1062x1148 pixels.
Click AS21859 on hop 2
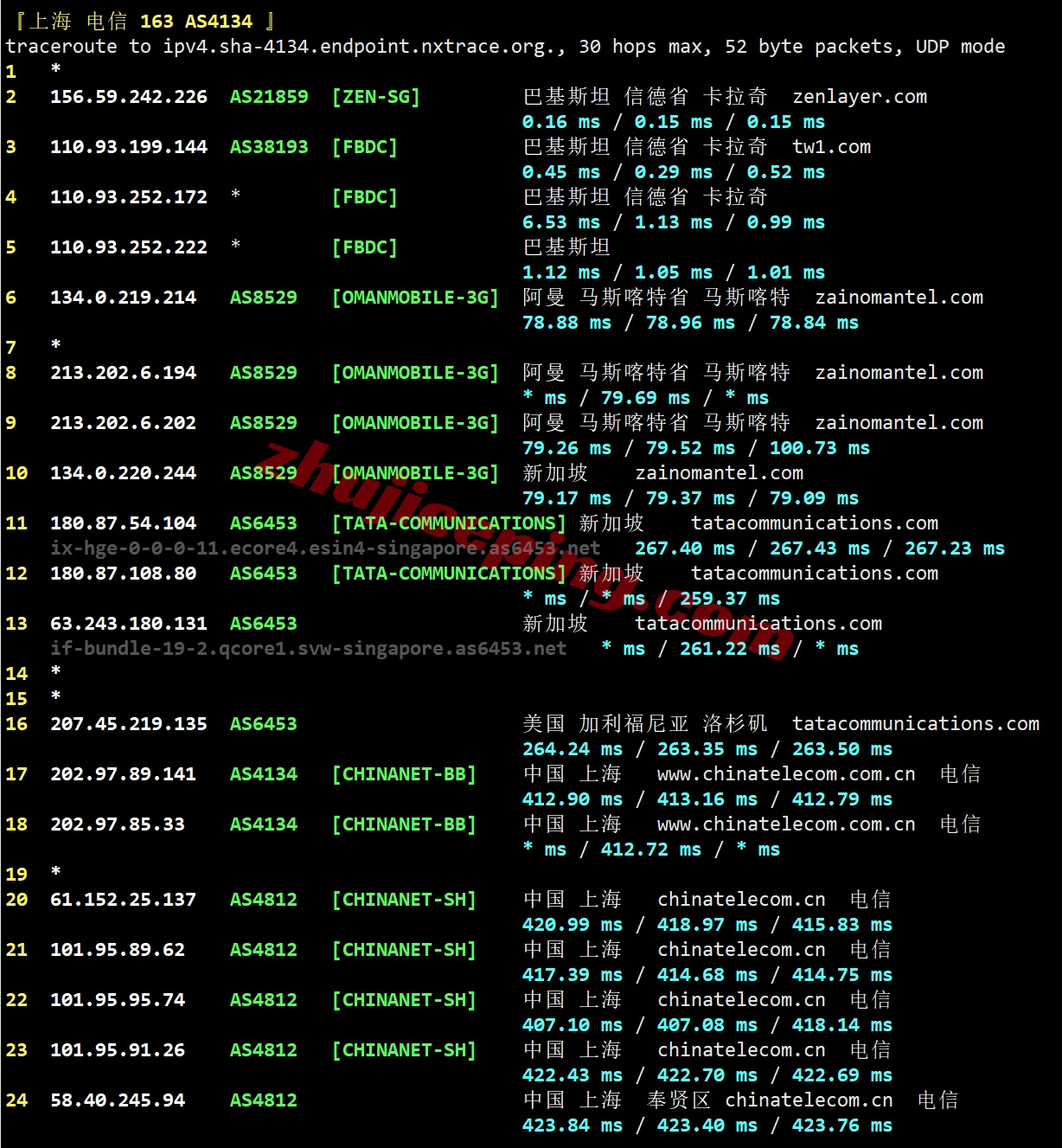269,97
